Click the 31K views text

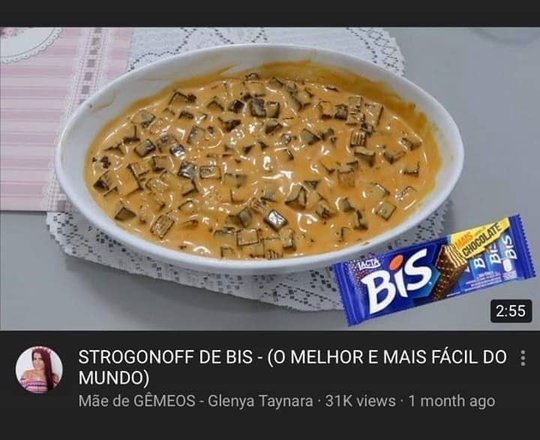click(x=360, y=401)
